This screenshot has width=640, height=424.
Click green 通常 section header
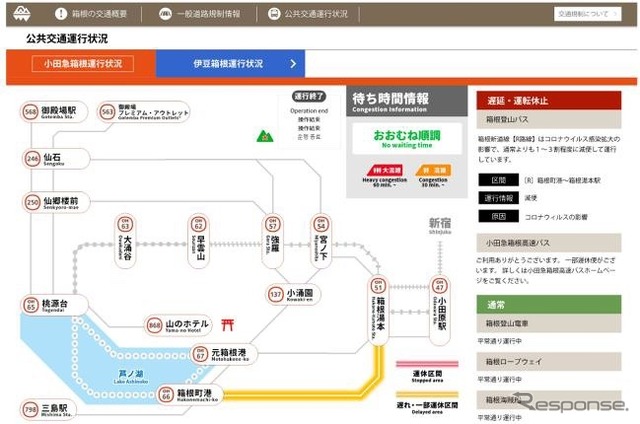[x=549, y=304]
